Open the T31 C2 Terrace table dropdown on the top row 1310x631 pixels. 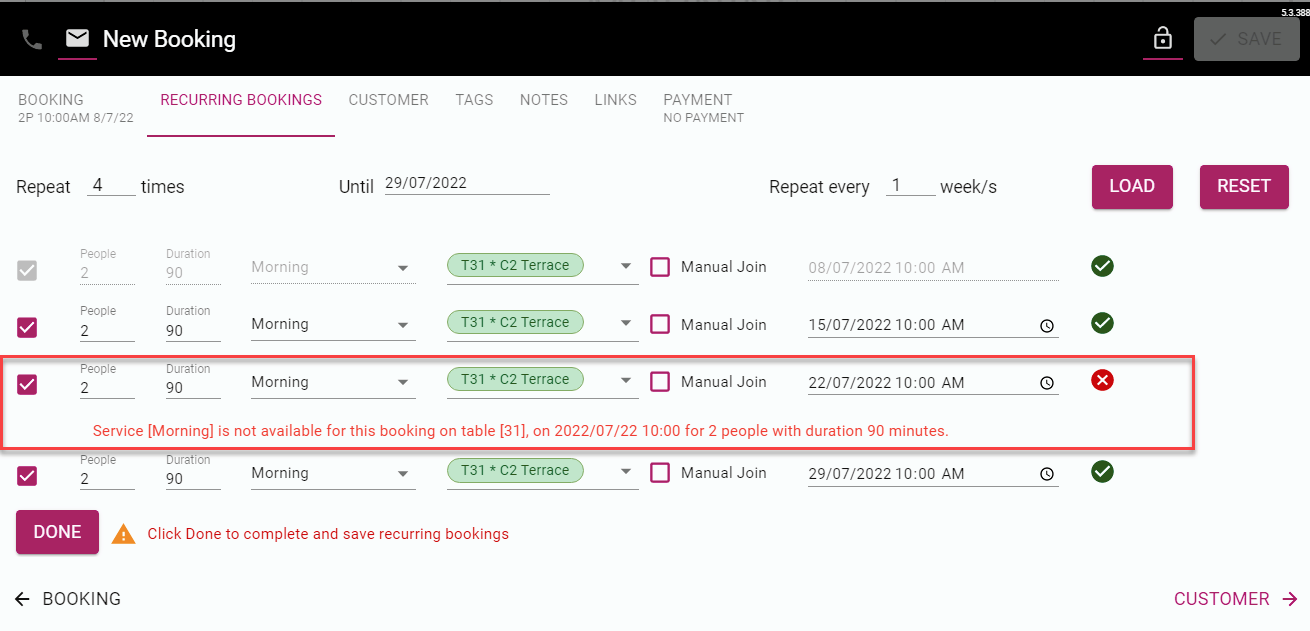[626, 265]
